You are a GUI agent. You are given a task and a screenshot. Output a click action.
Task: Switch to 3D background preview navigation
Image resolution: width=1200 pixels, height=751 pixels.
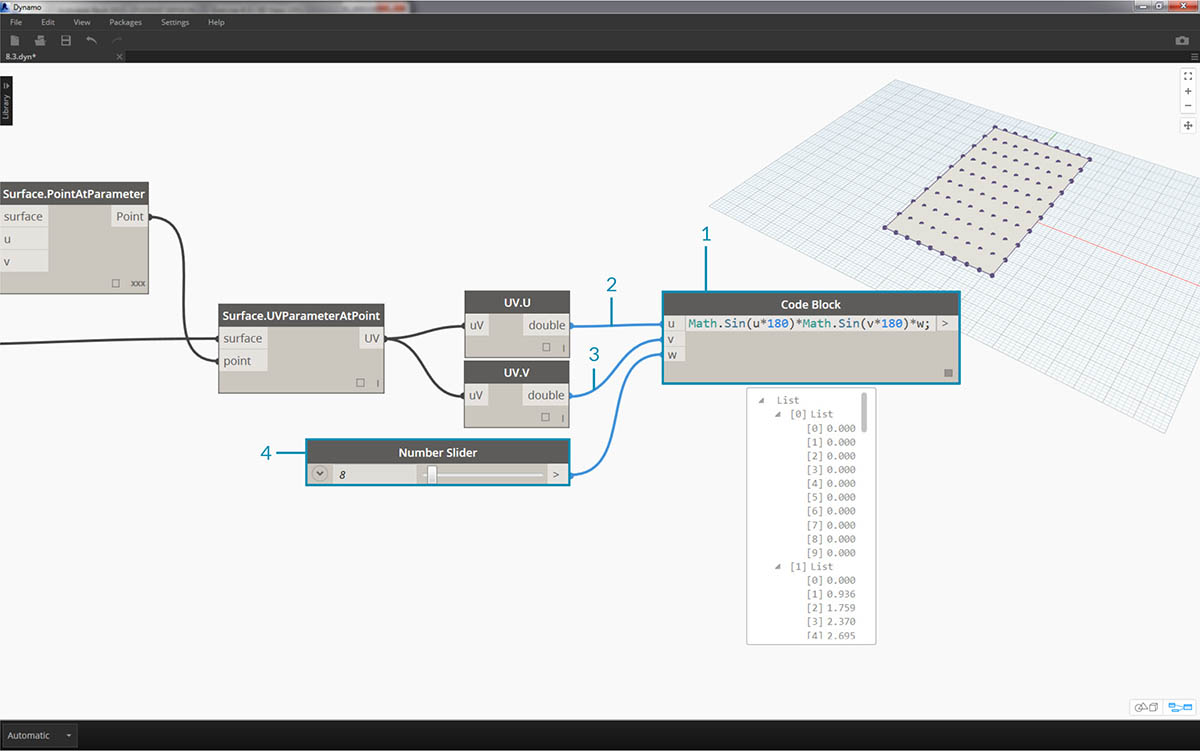coord(1145,707)
